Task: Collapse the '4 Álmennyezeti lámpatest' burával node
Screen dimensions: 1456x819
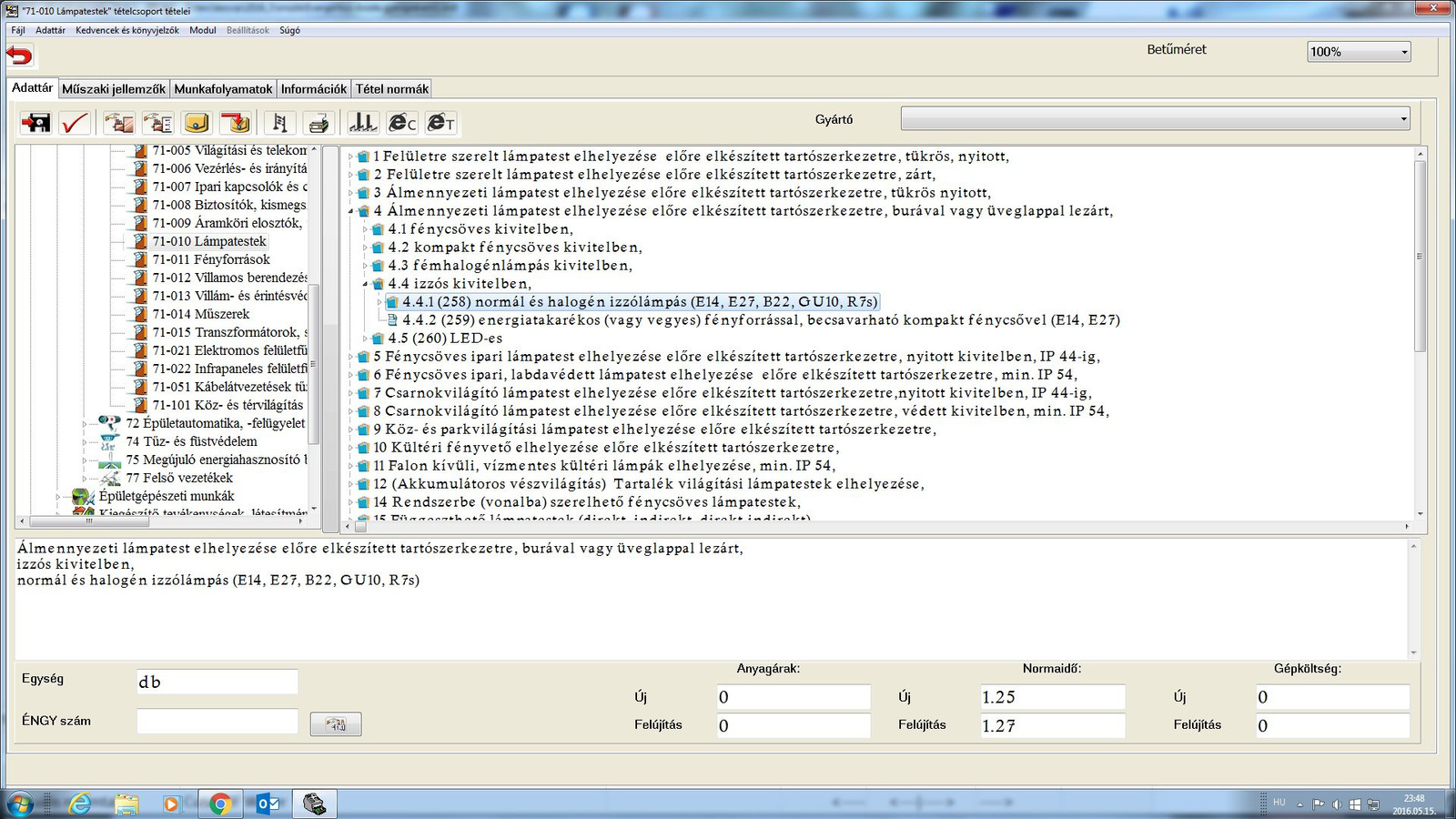Action: point(351,211)
